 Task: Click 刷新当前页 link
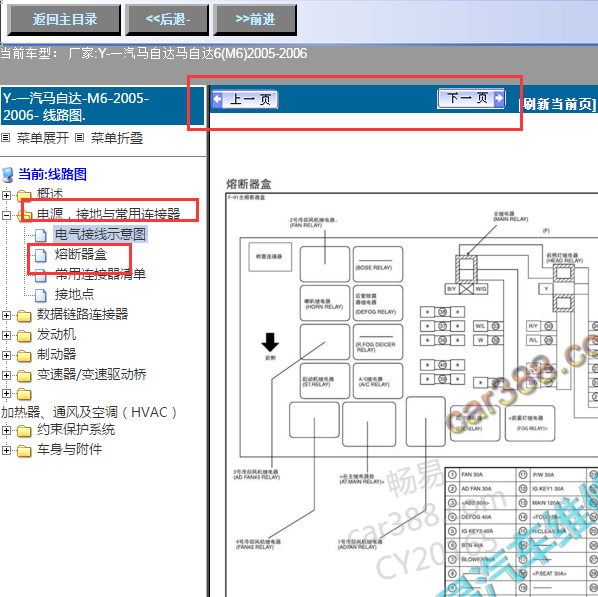[x=558, y=104]
